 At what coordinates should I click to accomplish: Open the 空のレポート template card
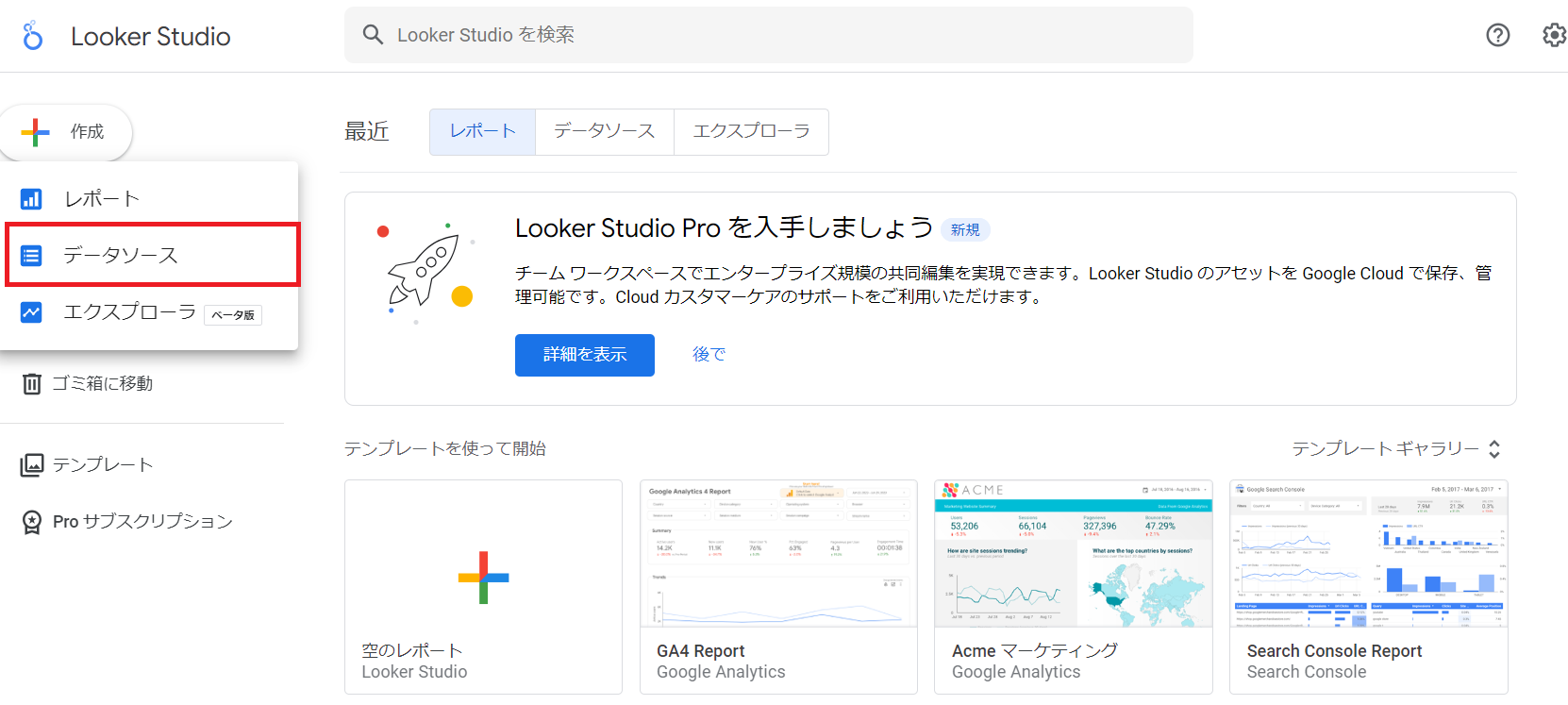(x=483, y=586)
